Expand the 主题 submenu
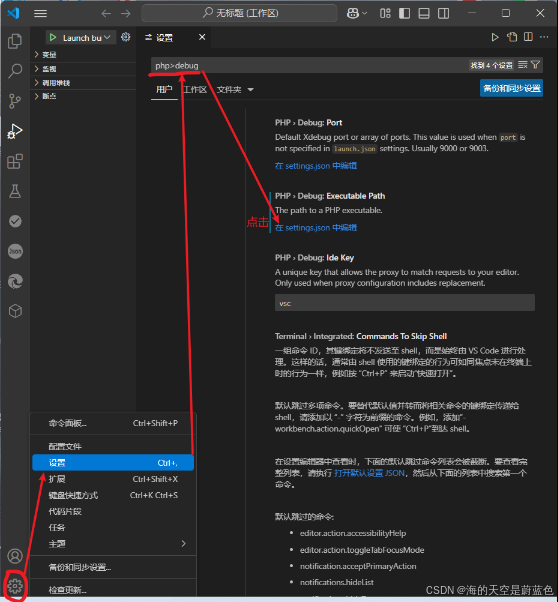The height and width of the screenshot is (602, 558). (113, 544)
